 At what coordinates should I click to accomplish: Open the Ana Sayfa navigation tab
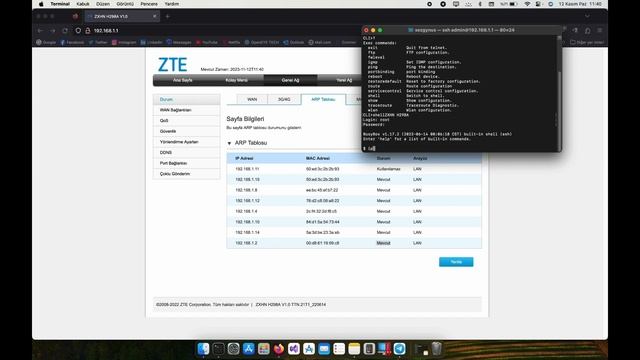click(182, 80)
